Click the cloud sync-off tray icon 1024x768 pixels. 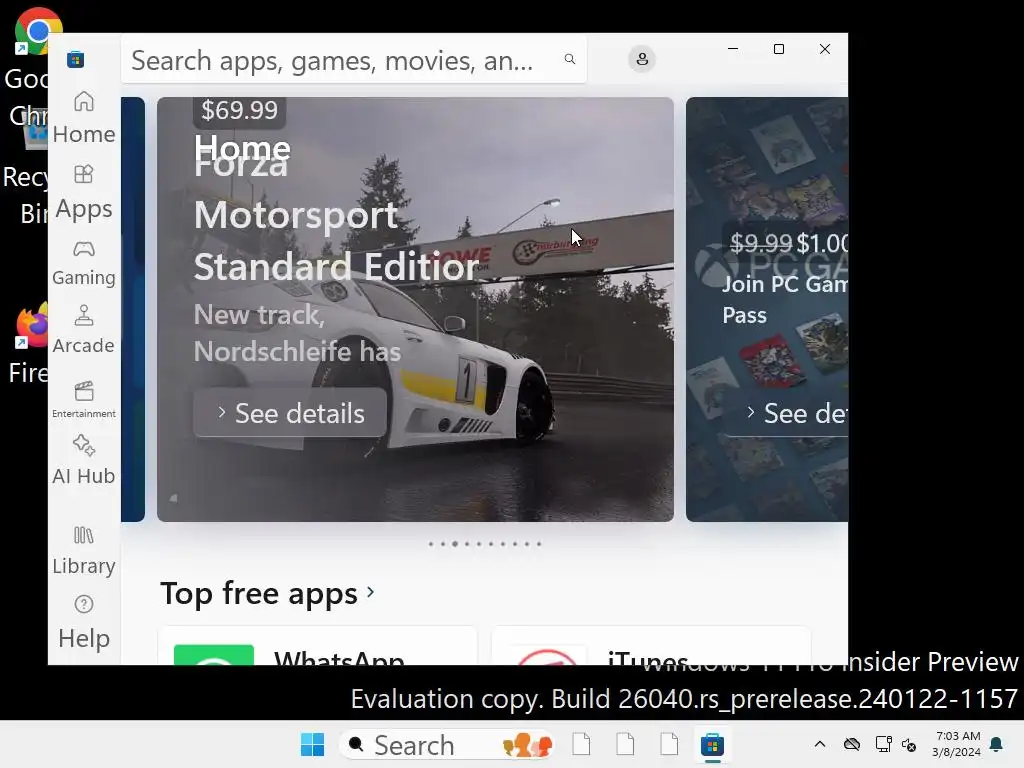click(x=852, y=744)
